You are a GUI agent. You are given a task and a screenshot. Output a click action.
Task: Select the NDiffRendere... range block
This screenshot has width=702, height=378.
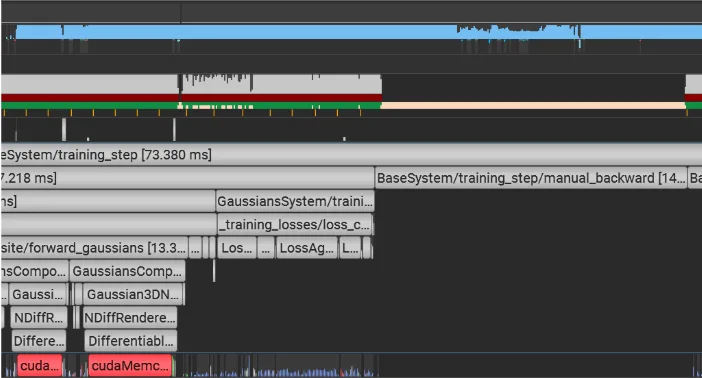(x=130, y=318)
